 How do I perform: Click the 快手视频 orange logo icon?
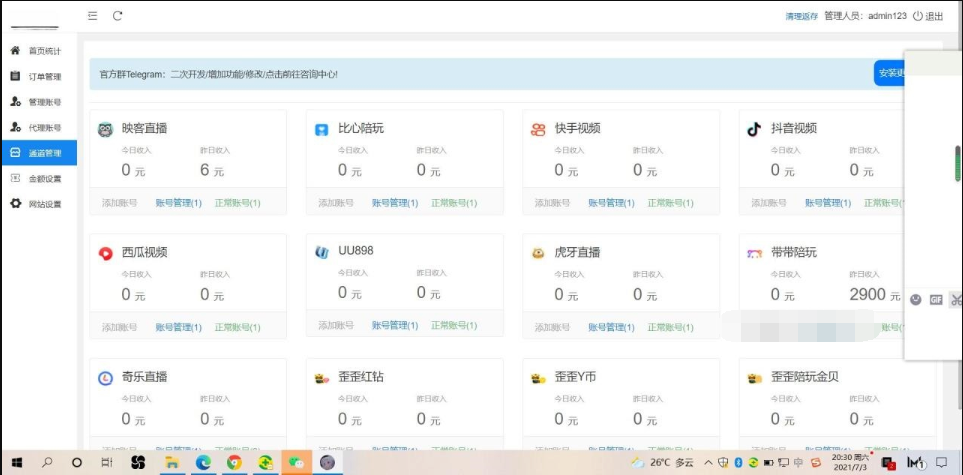[x=538, y=129]
